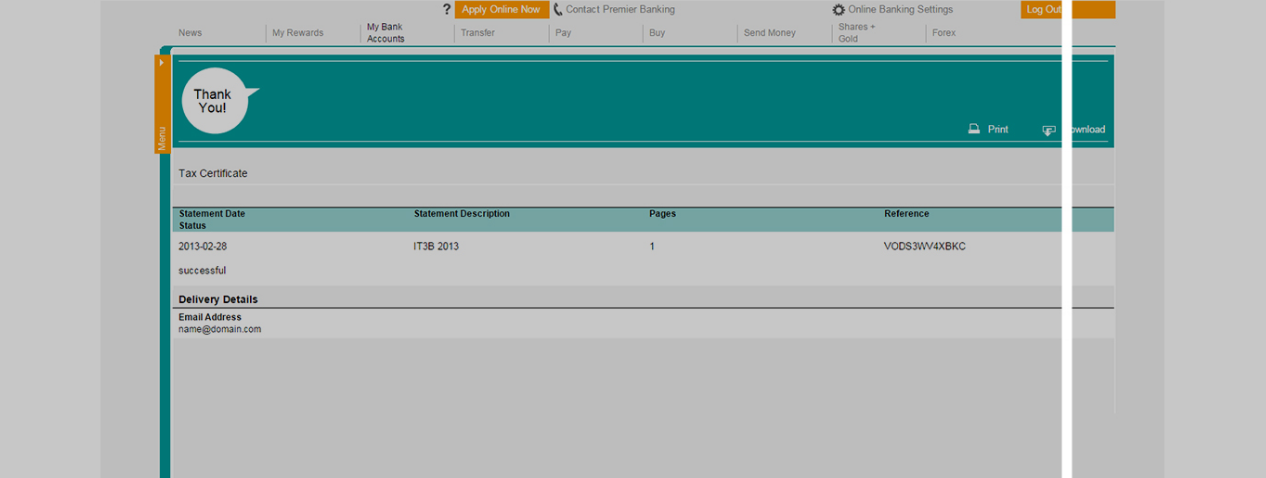1266x478 pixels.
Task: Click the Apply Online Now button
Action: (501, 9)
